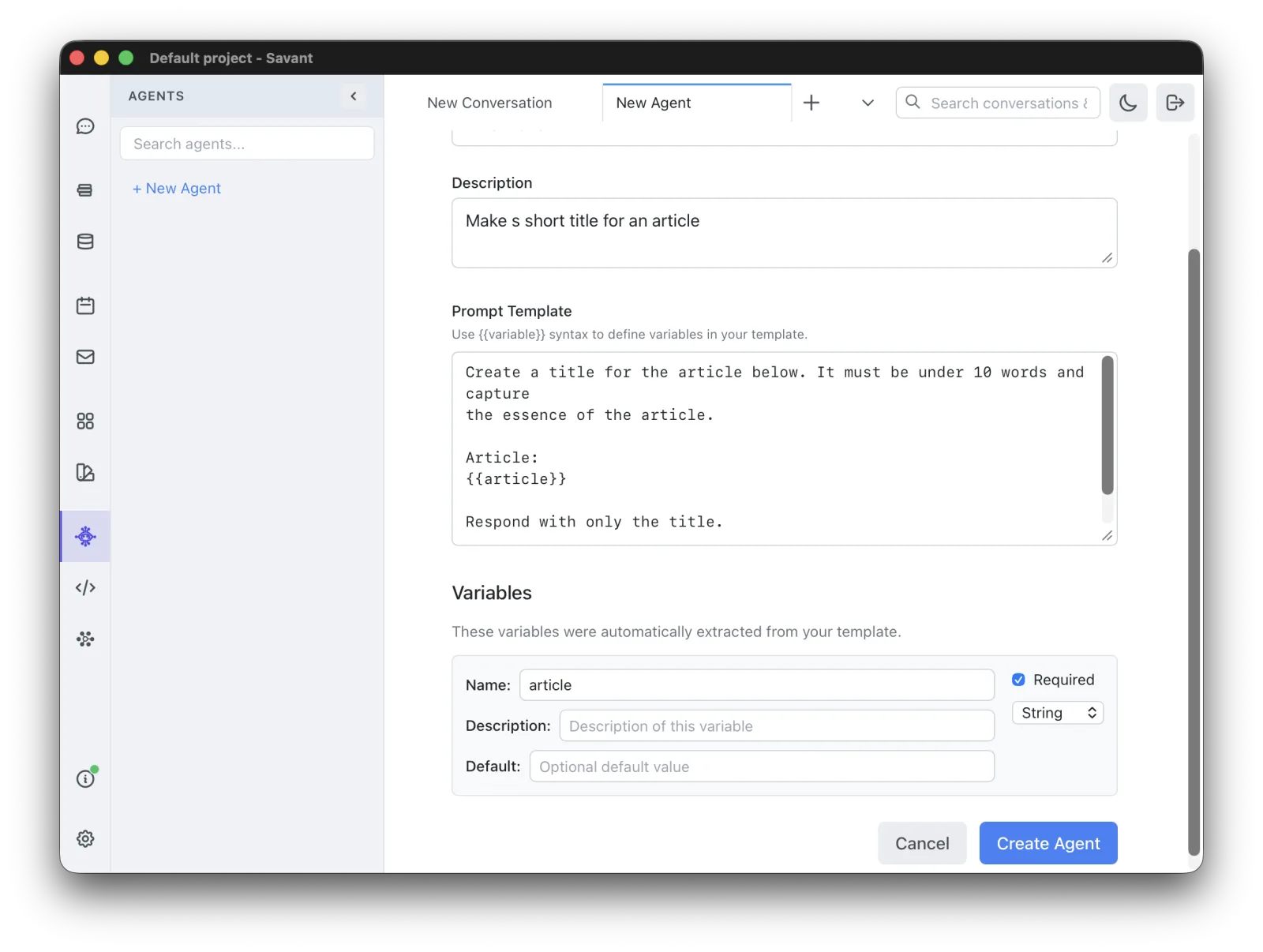Open the chat conversations sidebar icon
The height and width of the screenshot is (952, 1263).
click(x=85, y=126)
